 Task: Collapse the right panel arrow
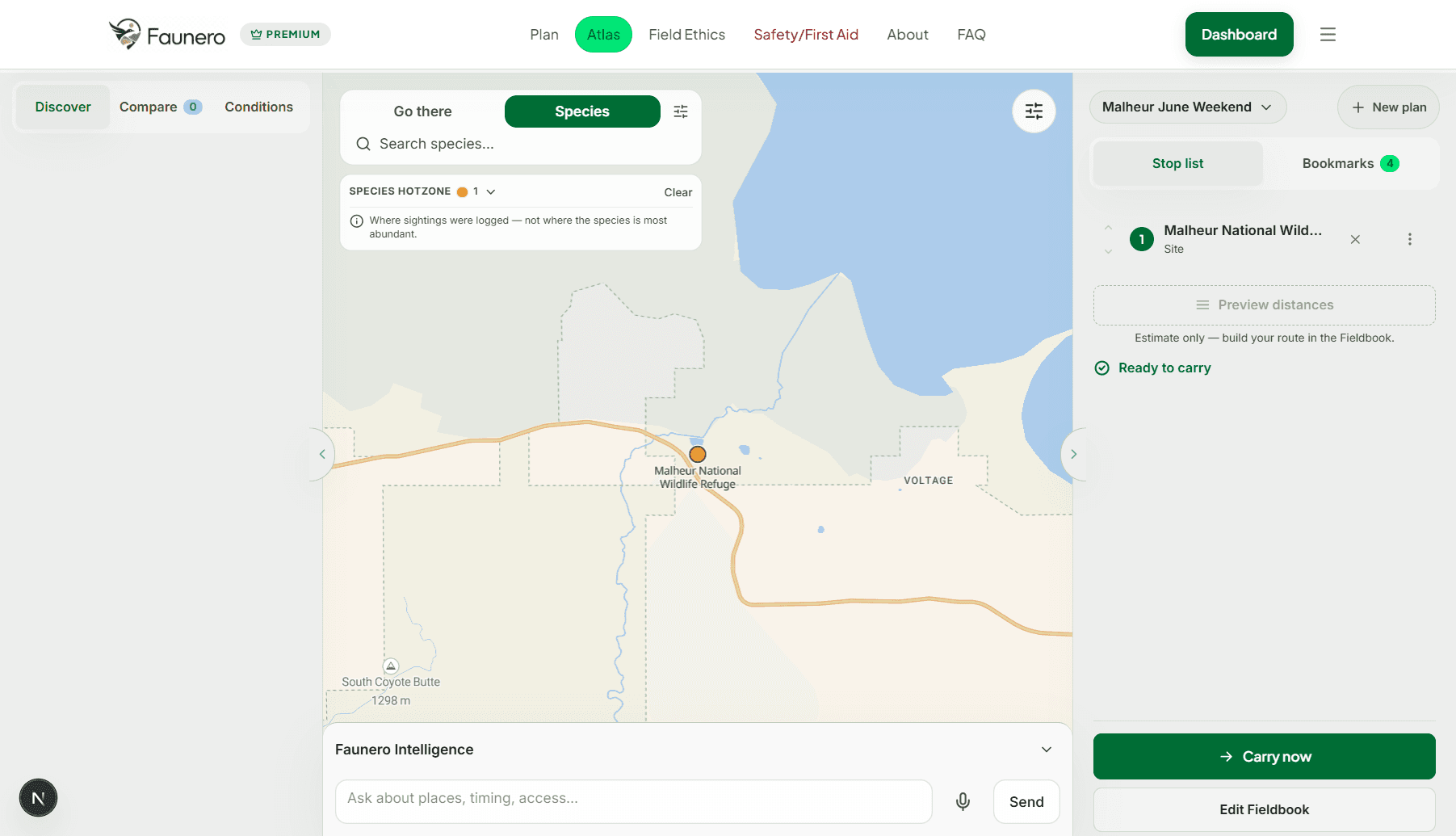(1073, 454)
